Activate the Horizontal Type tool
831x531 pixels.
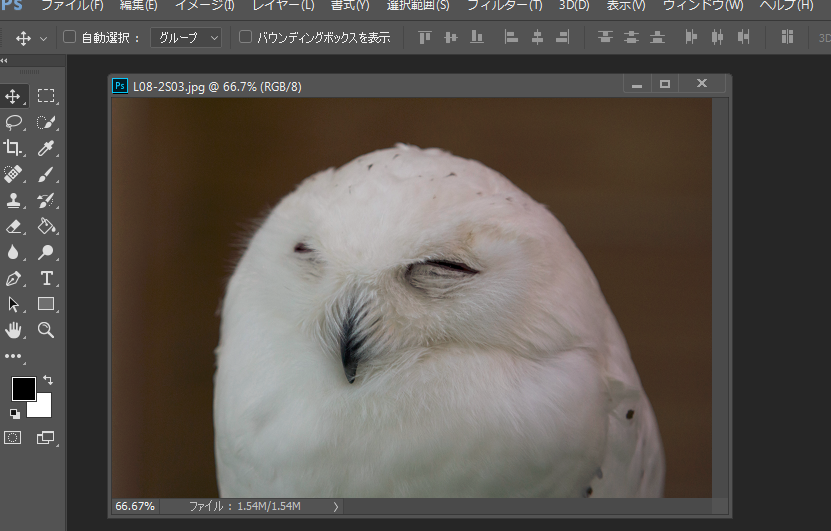click(x=46, y=278)
